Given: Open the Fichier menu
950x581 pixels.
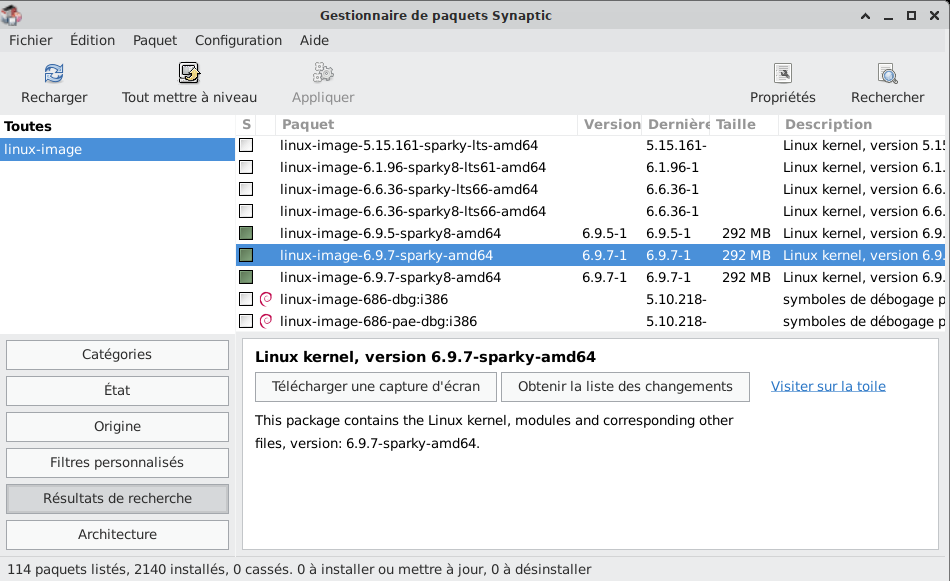Looking at the screenshot, I should 30,40.
